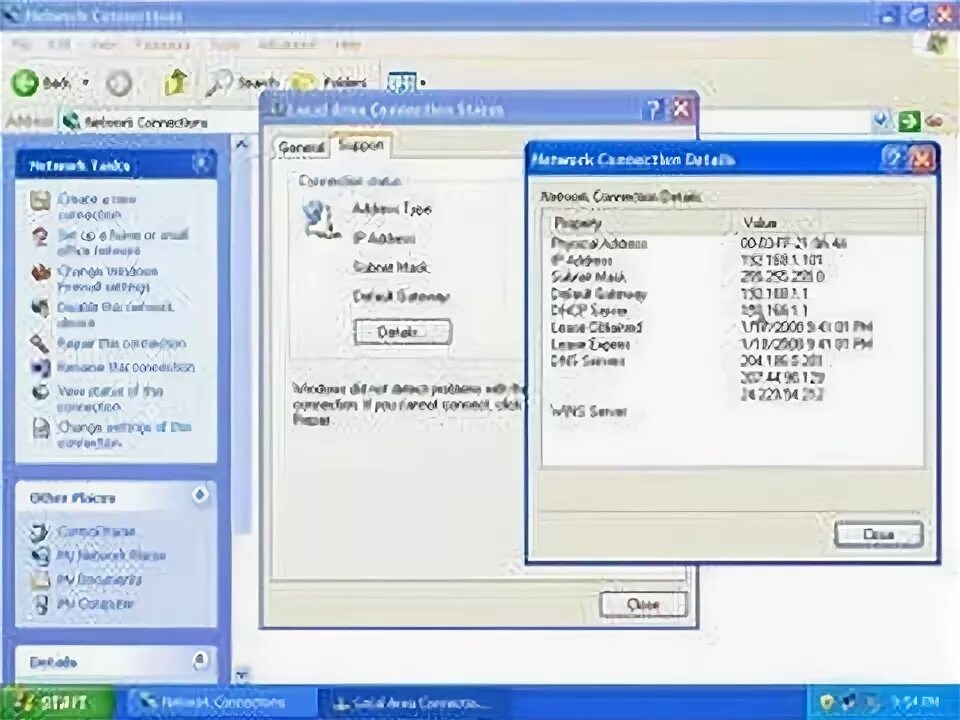Click the sidebar scroll down arrow
The height and width of the screenshot is (720, 960).
242,676
